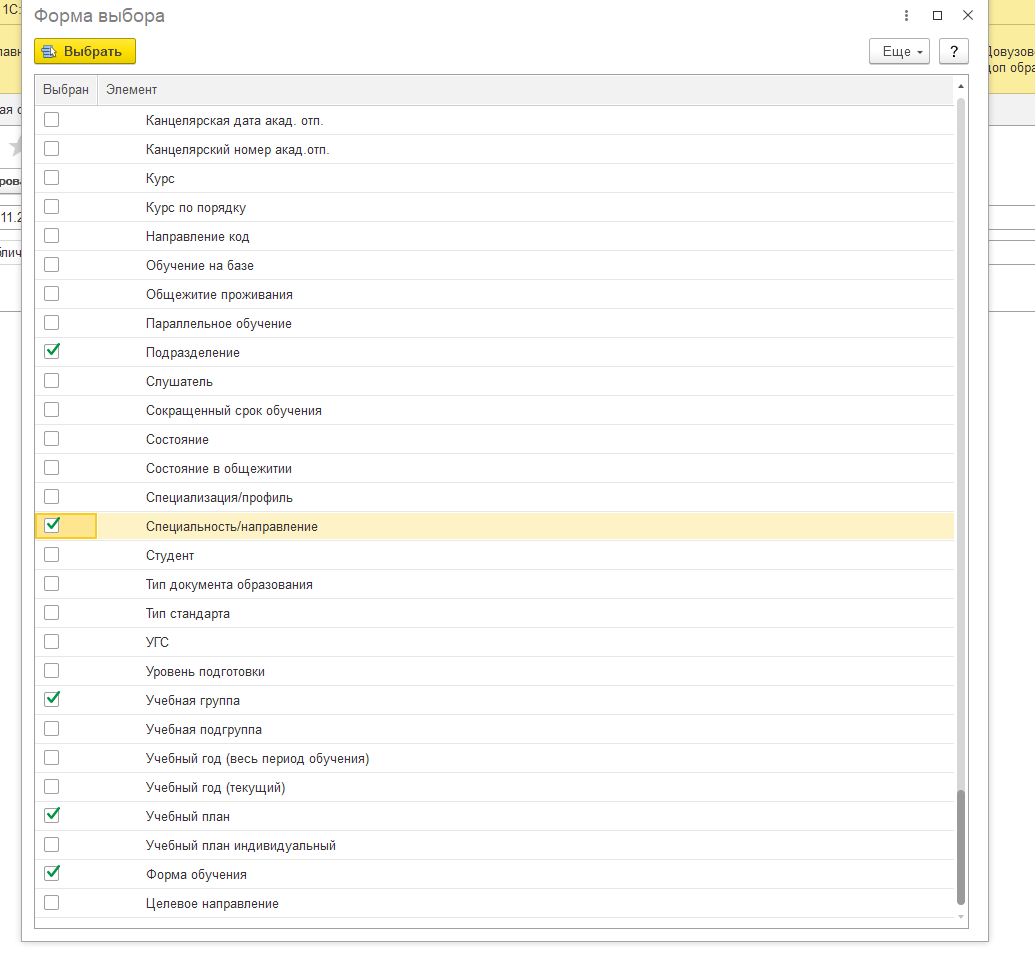The width and height of the screenshot is (1035, 955).
Task: Maximize the Форма выбора window
Action: click(937, 16)
